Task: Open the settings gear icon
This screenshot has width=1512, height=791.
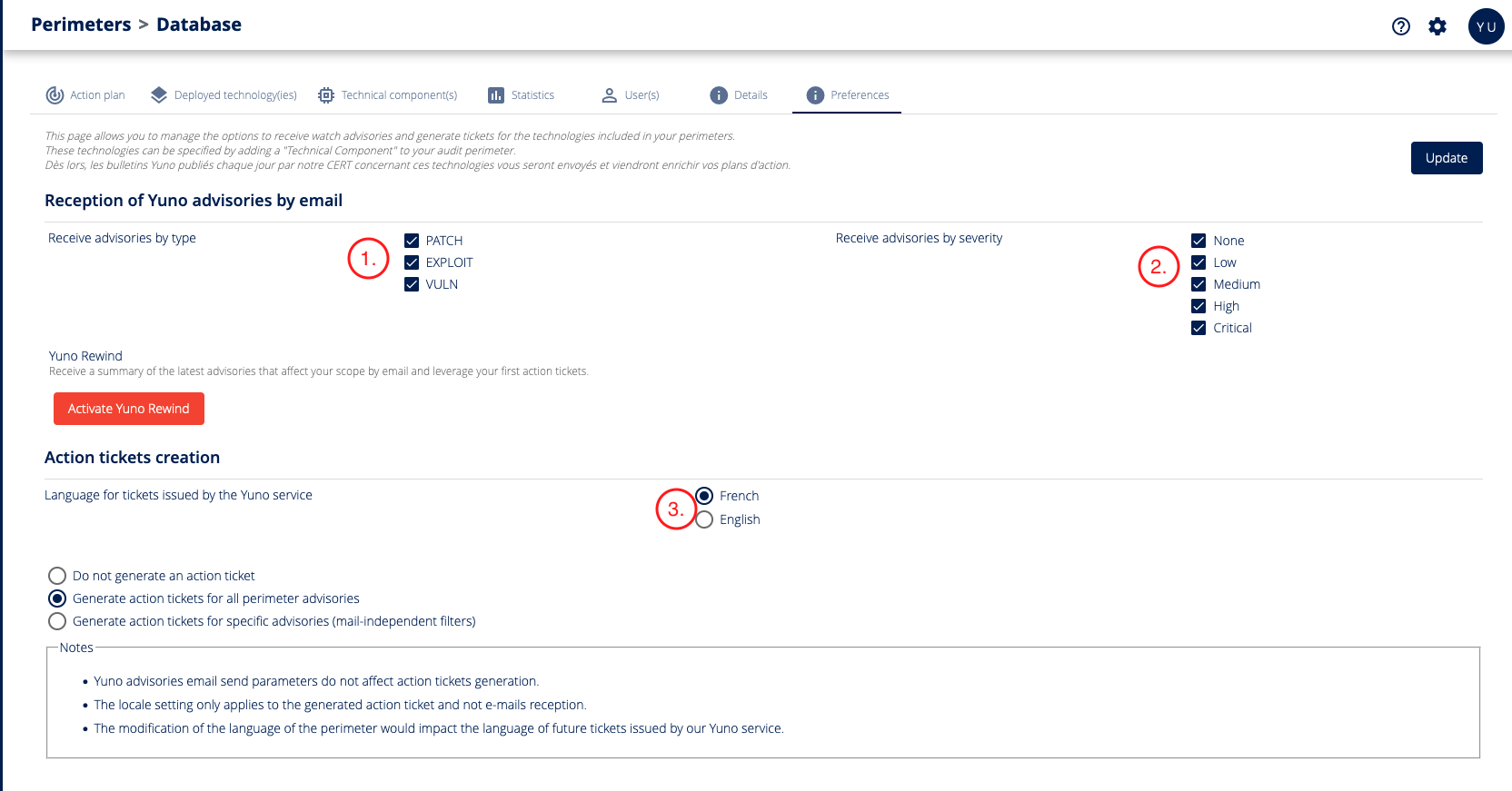Action: (1437, 26)
